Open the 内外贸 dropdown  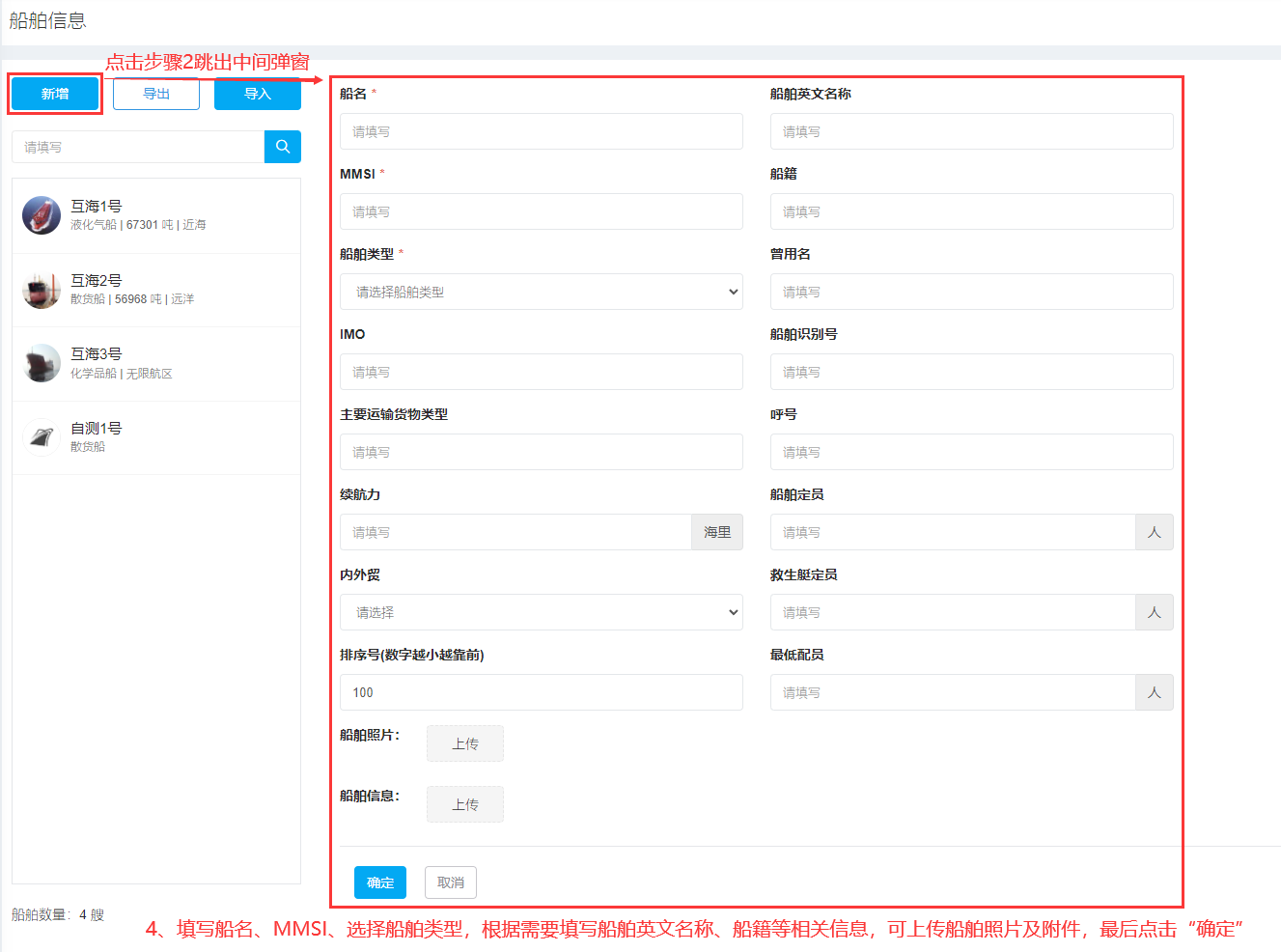(x=542, y=612)
